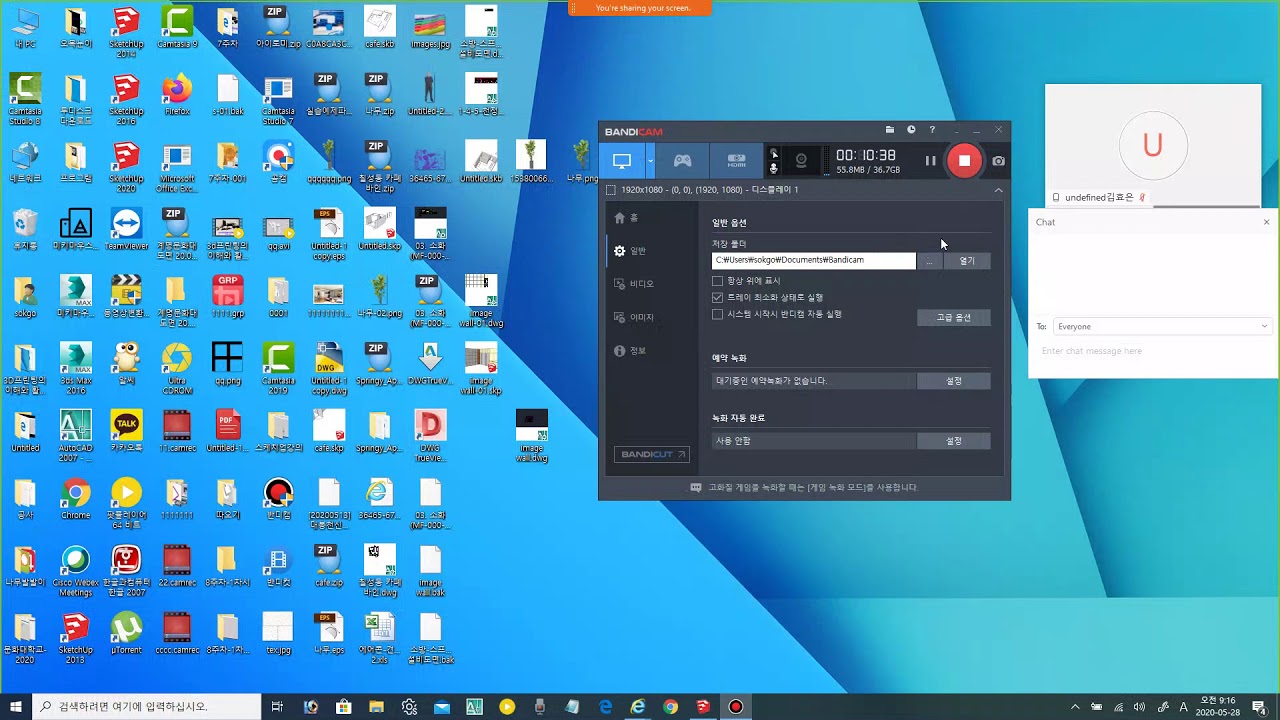The height and width of the screenshot is (720, 1280).
Task: Open the BANDICUT link button
Action: pyautogui.click(x=651, y=454)
